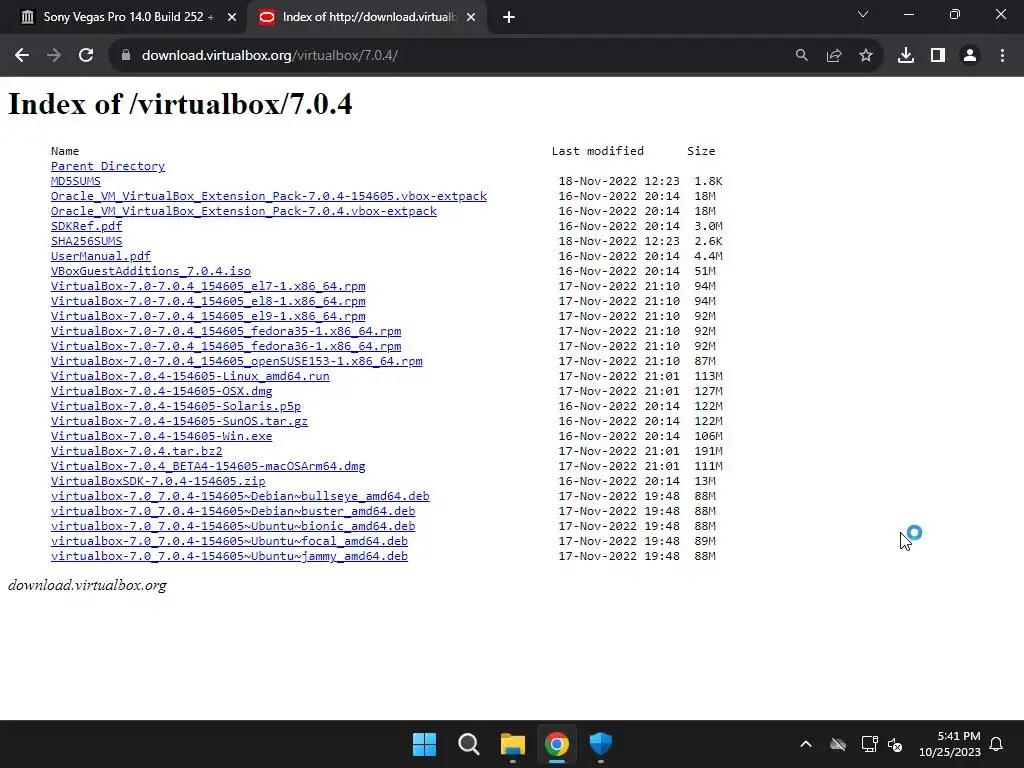1024x768 pixels.
Task: Click the address bar URL field
Action: (x=457, y=56)
